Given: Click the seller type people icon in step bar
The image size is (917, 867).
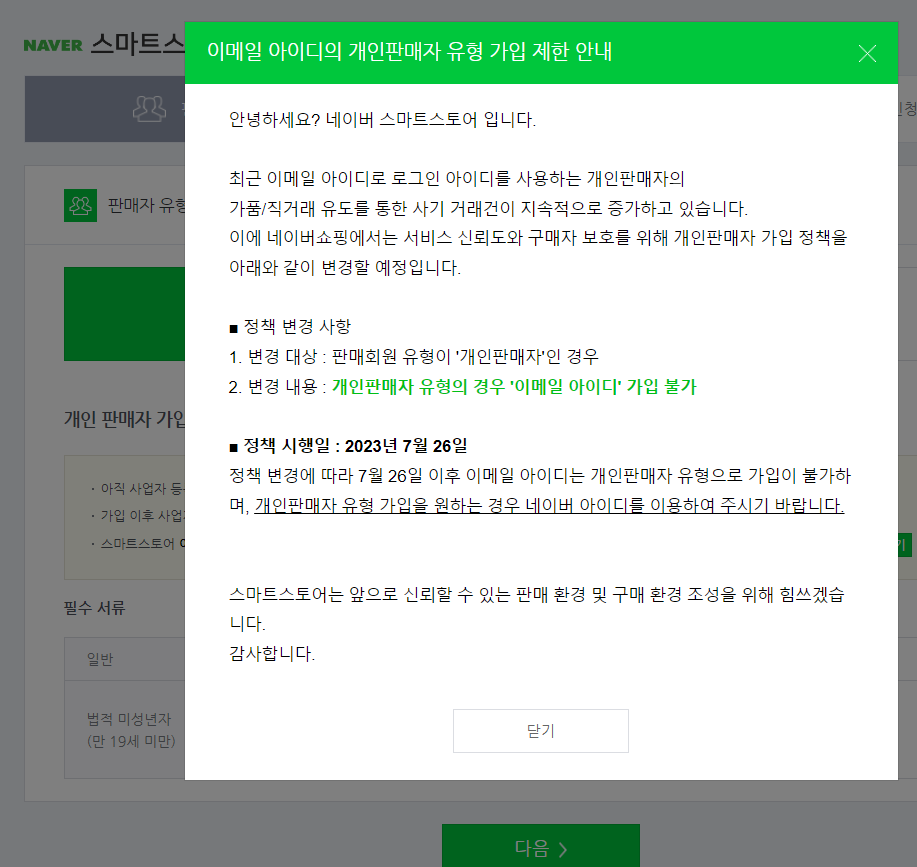Looking at the screenshot, I should click(150, 109).
